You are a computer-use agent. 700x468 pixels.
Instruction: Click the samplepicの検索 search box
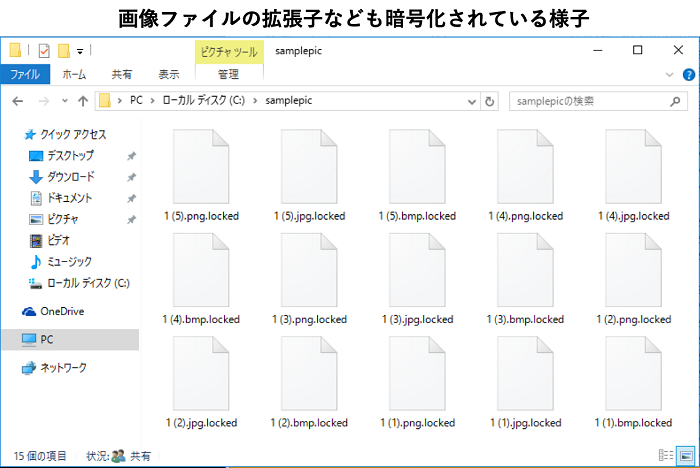590,101
